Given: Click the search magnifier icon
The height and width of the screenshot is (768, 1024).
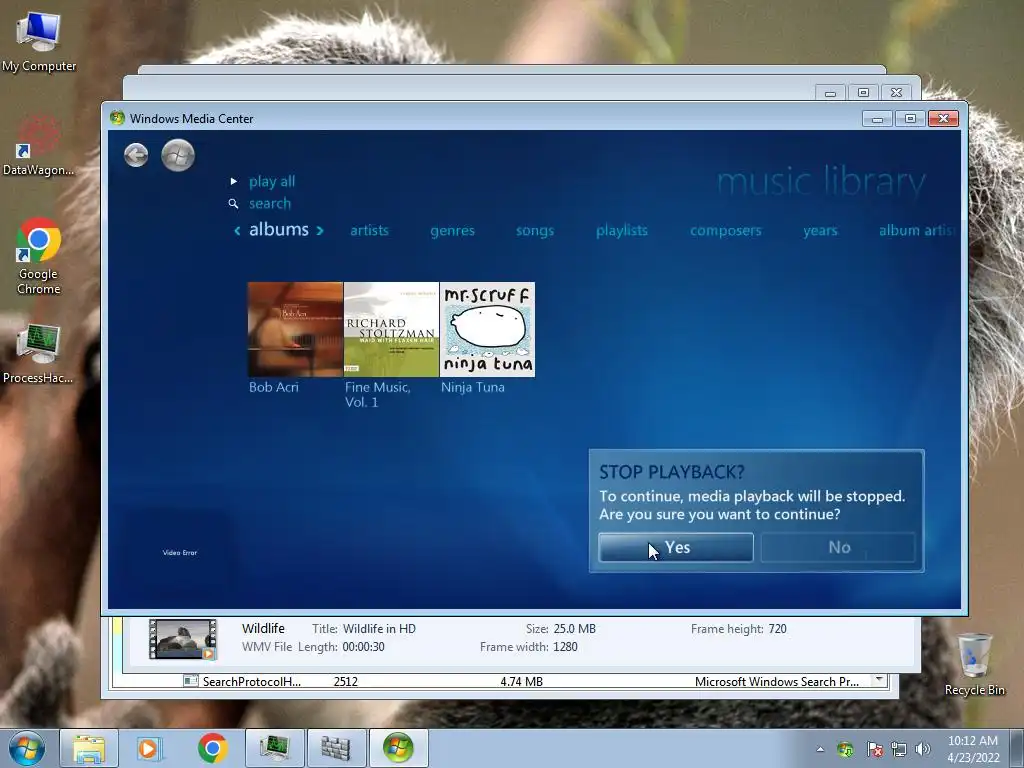Looking at the screenshot, I should click(x=233, y=204).
